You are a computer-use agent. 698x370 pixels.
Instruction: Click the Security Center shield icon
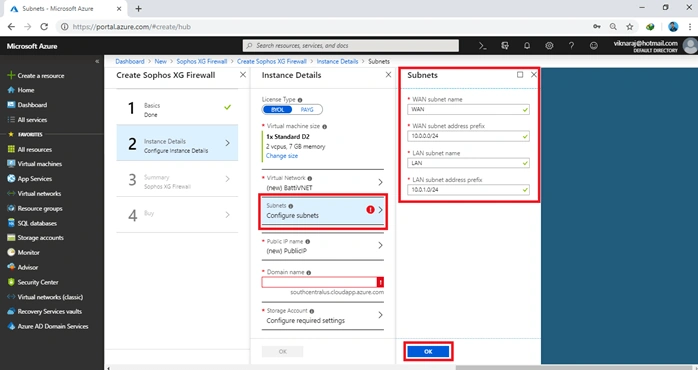tap(11, 282)
